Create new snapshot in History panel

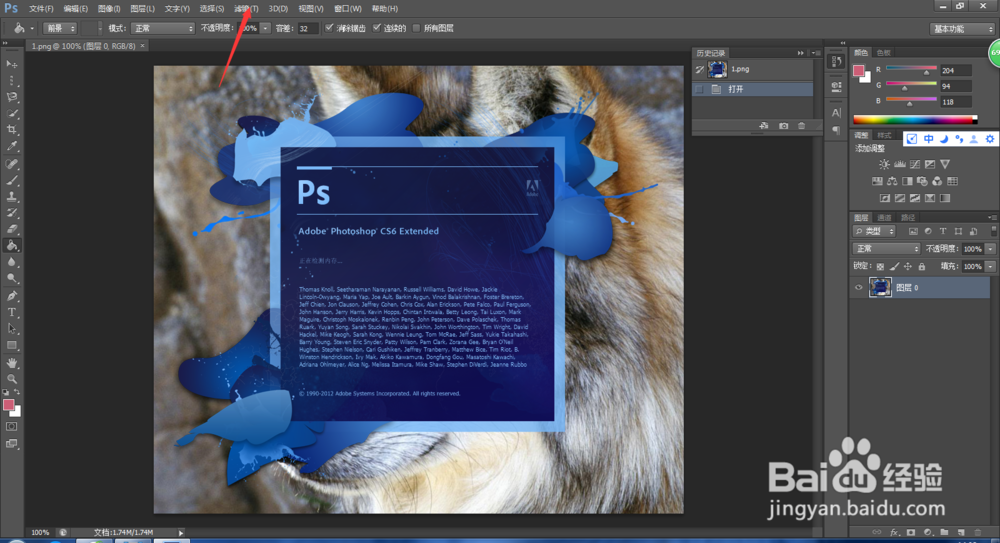[783, 126]
